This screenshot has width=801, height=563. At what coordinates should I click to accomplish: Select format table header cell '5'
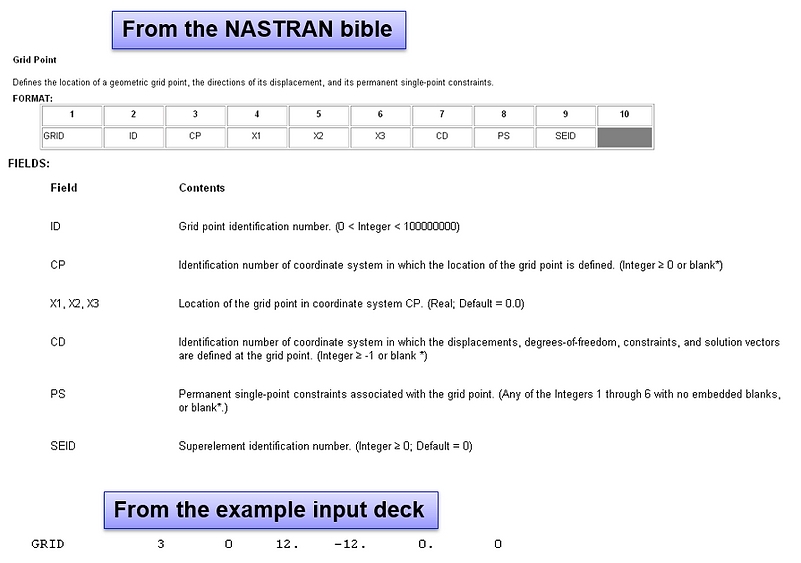(319, 115)
